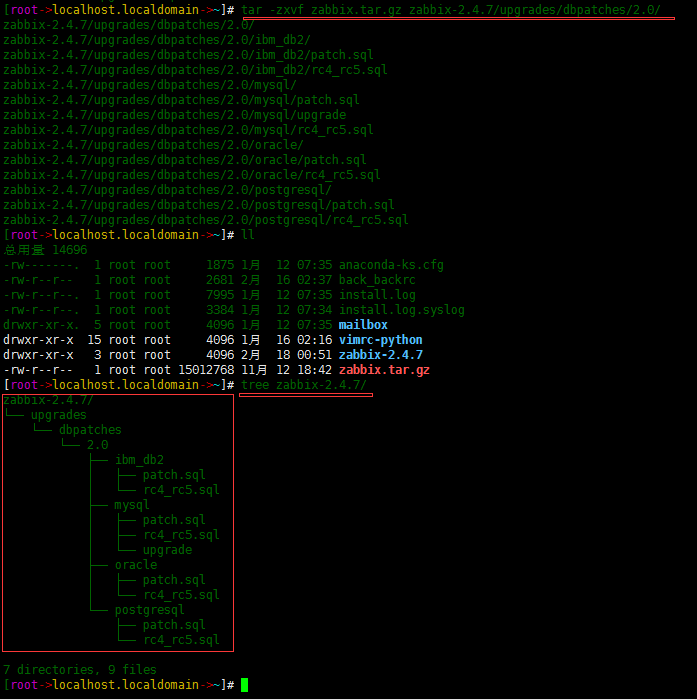697x700 pixels.
Task: Click output line ending in oracle/rc4_rc5.sql
Action: point(192,175)
